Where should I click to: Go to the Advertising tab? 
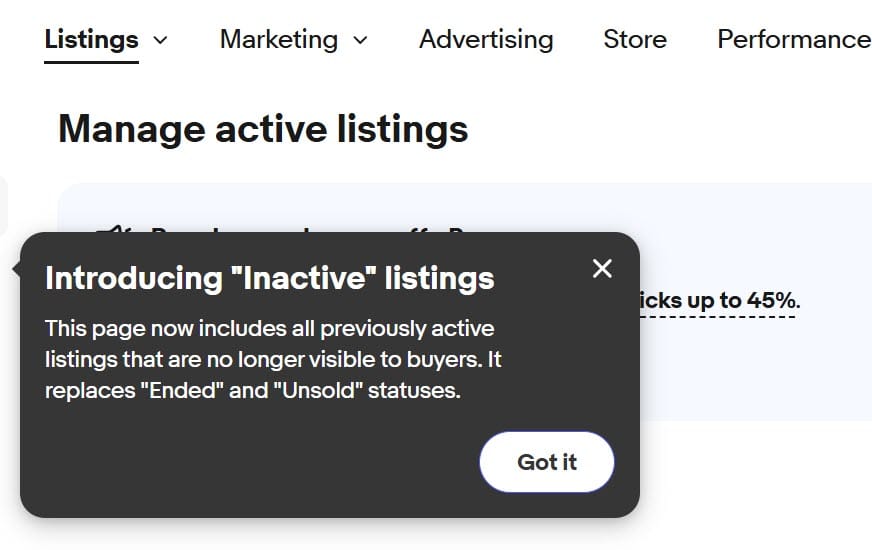[486, 40]
